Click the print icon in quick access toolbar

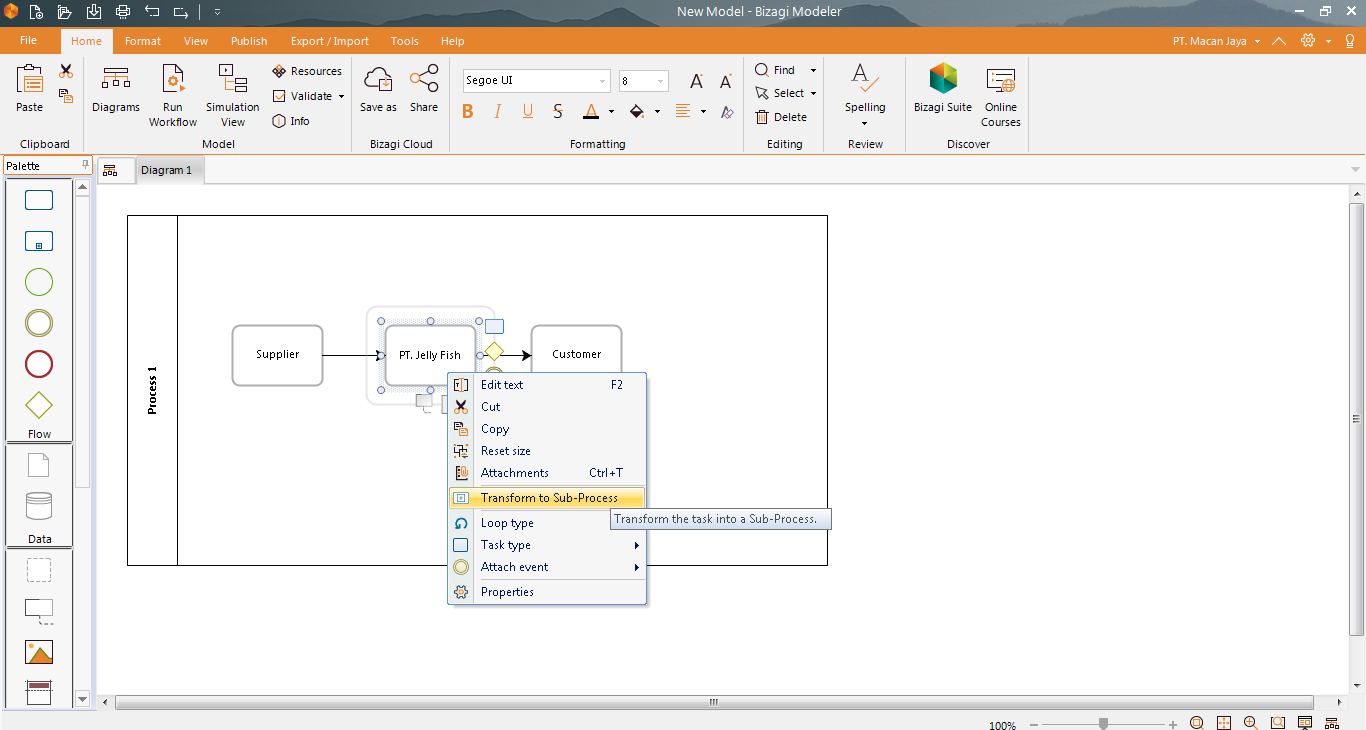(x=123, y=12)
